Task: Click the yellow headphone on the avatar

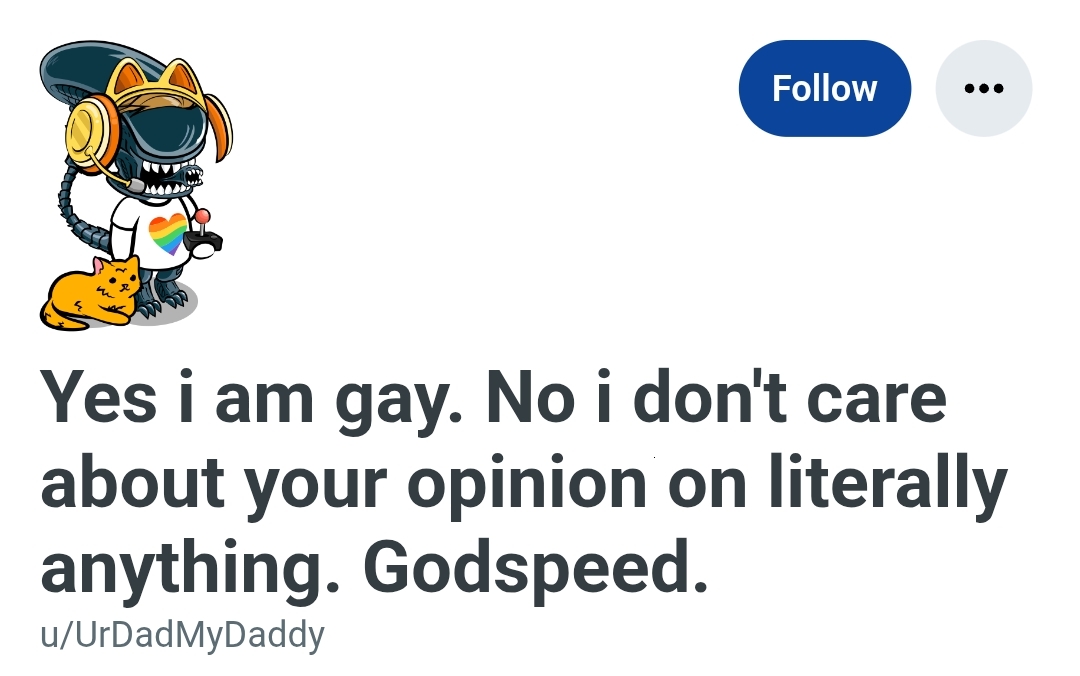Action: [x=92, y=132]
